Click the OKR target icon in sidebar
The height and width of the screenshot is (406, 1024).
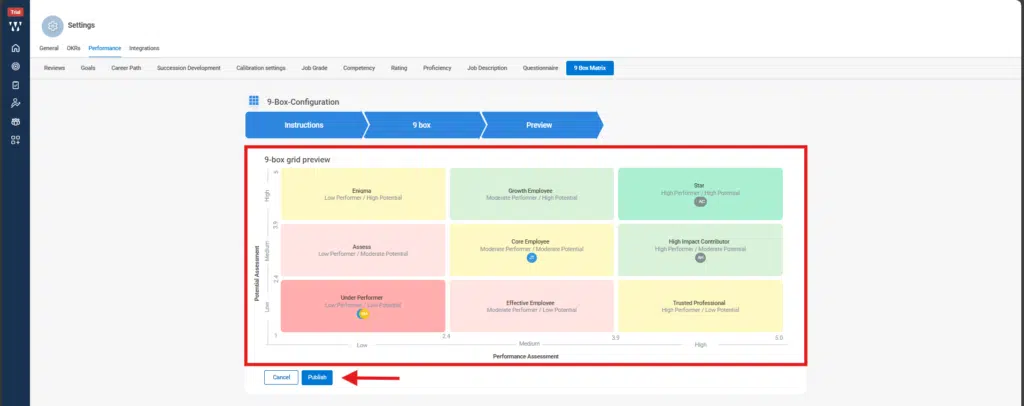15,66
